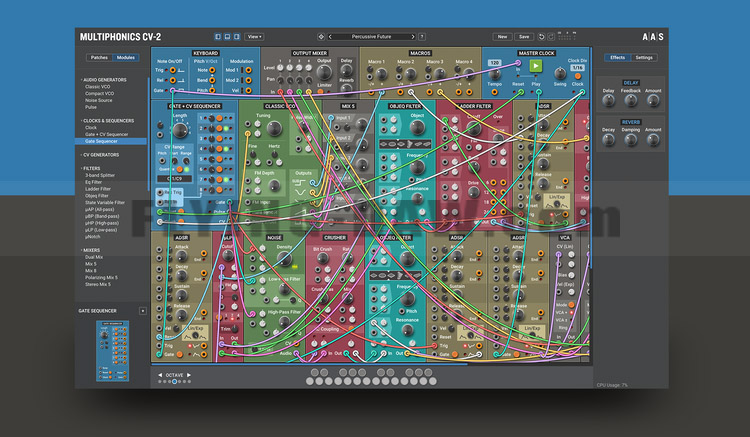Viewport: 750px width, 437px height.
Task: Create a New patch
Action: coord(502,37)
